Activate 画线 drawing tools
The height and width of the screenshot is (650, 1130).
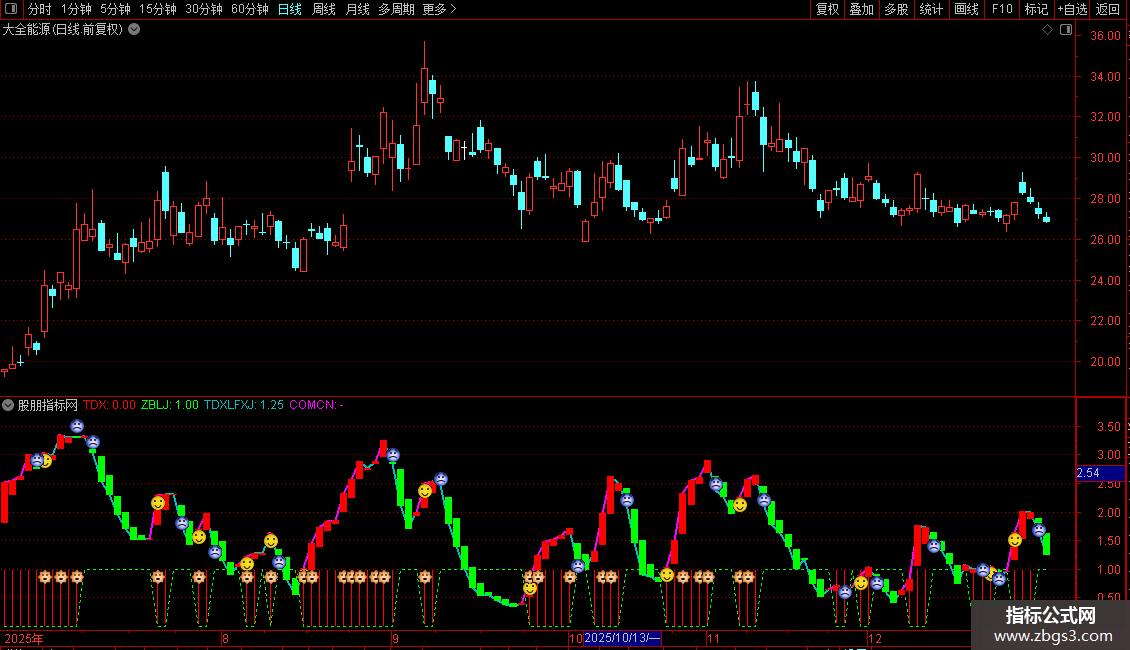966,9
